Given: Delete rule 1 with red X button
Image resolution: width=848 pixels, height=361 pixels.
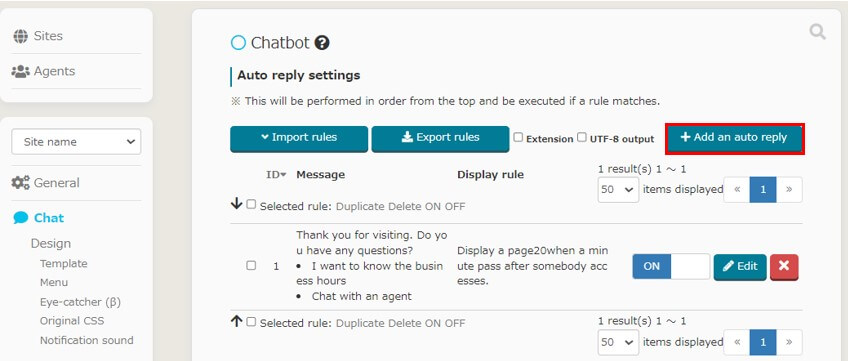Looking at the screenshot, I should [x=784, y=266].
